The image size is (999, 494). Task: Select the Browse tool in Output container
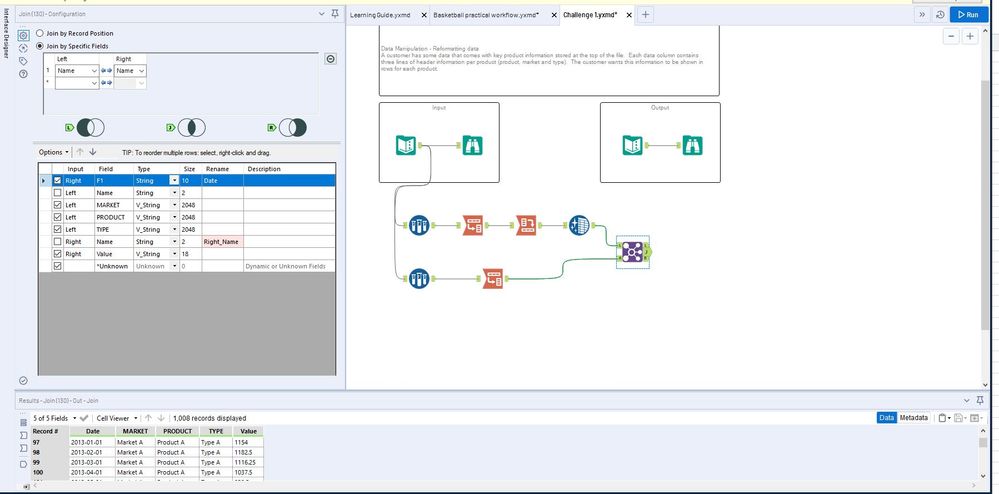[693, 145]
